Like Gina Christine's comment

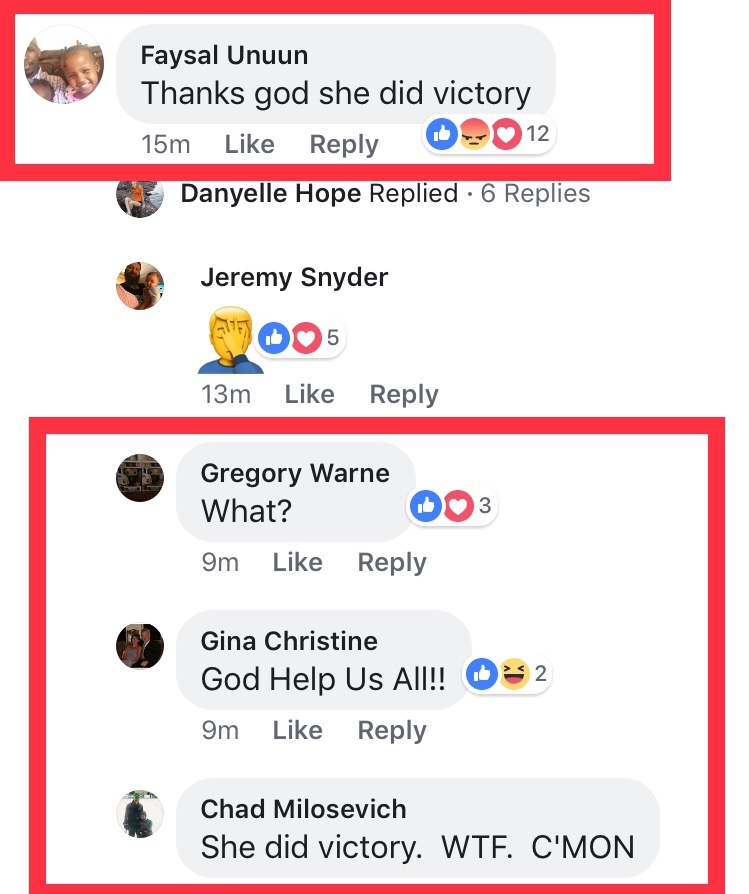coord(297,731)
